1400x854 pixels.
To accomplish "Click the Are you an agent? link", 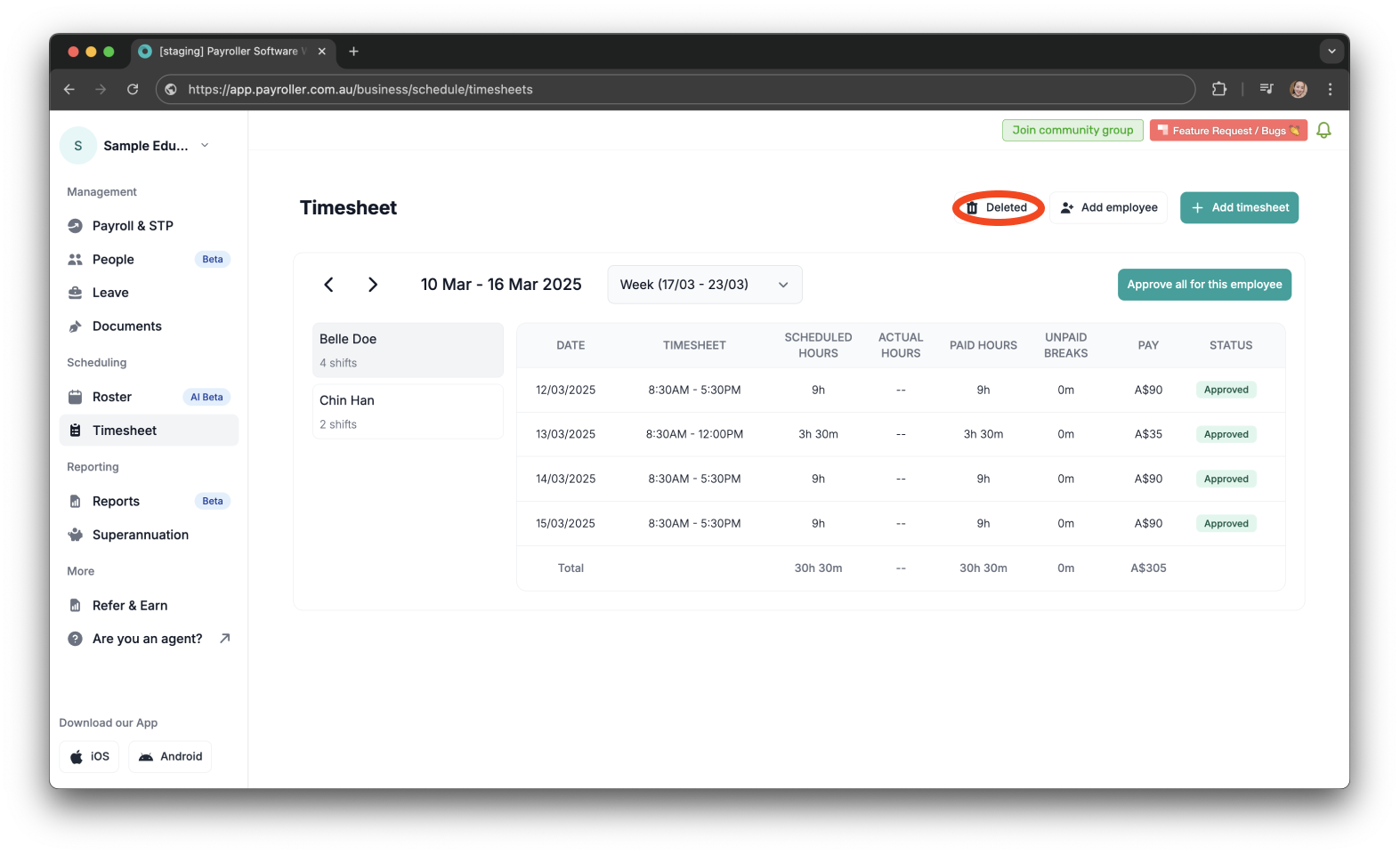I will (x=148, y=639).
